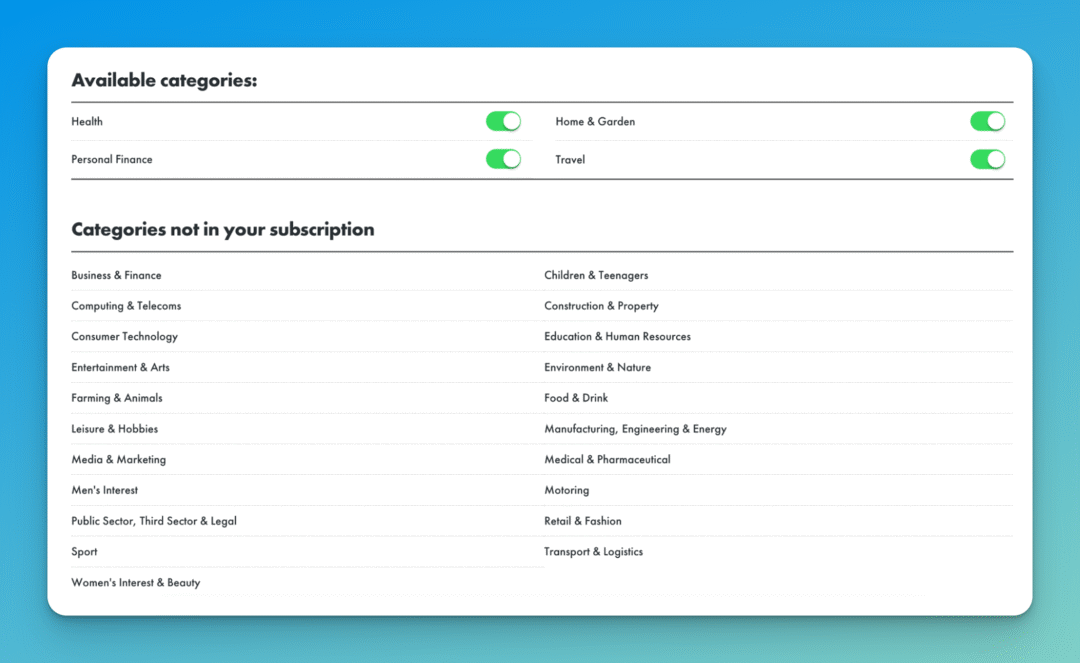The height and width of the screenshot is (663, 1080).
Task: Select the Food & Drink category
Action: pyautogui.click(x=576, y=398)
